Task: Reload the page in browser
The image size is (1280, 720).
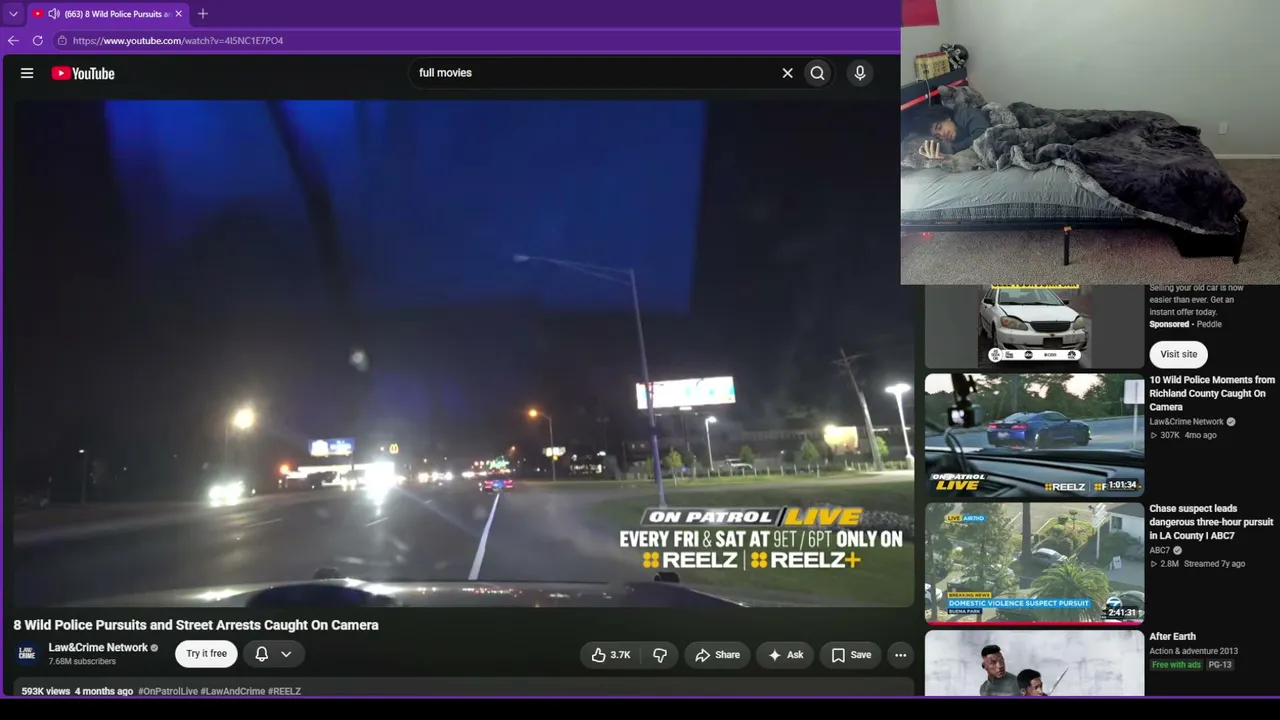Action: coord(38,41)
